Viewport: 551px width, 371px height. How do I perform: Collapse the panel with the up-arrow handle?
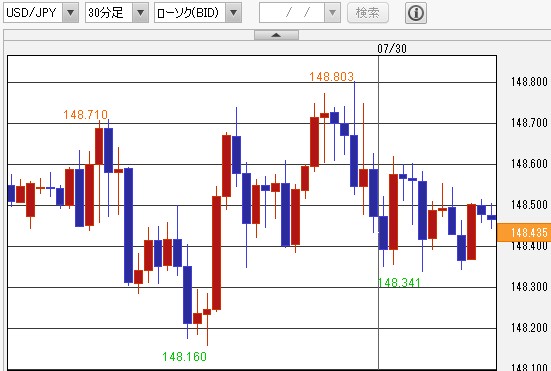(276, 35)
